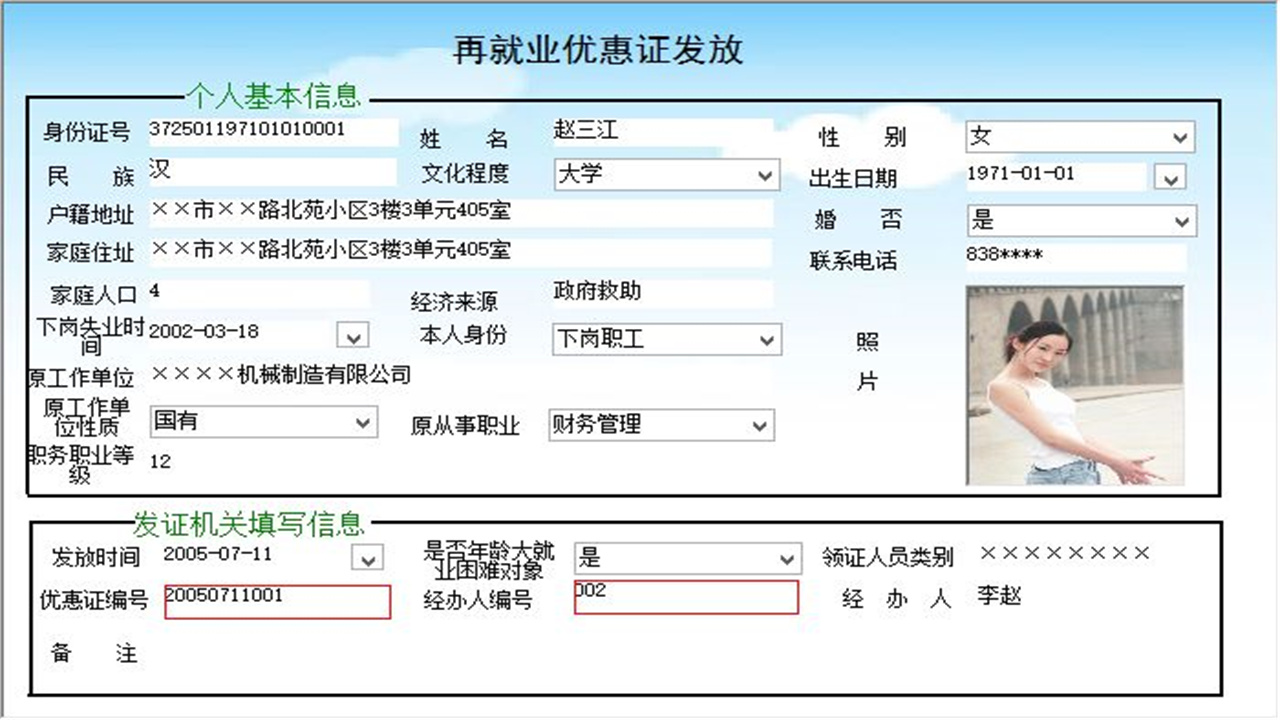Click the applicant's photo thumbnail

[x=1073, y=385]
